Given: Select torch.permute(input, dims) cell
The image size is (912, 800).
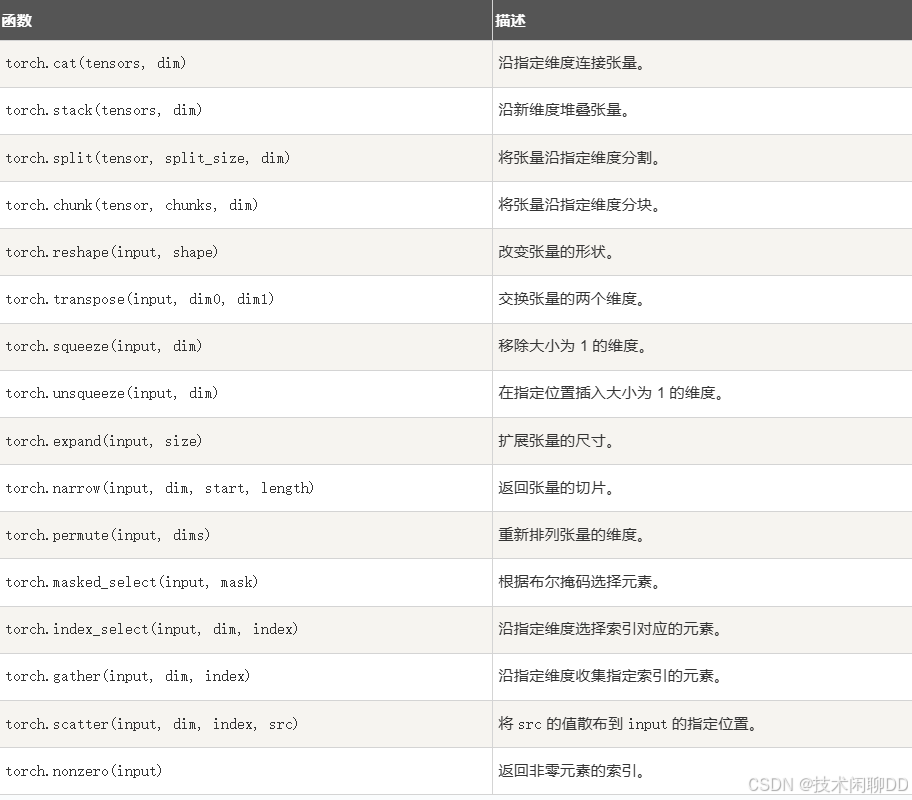Looking at the screenshot, I should coord(245,535).
